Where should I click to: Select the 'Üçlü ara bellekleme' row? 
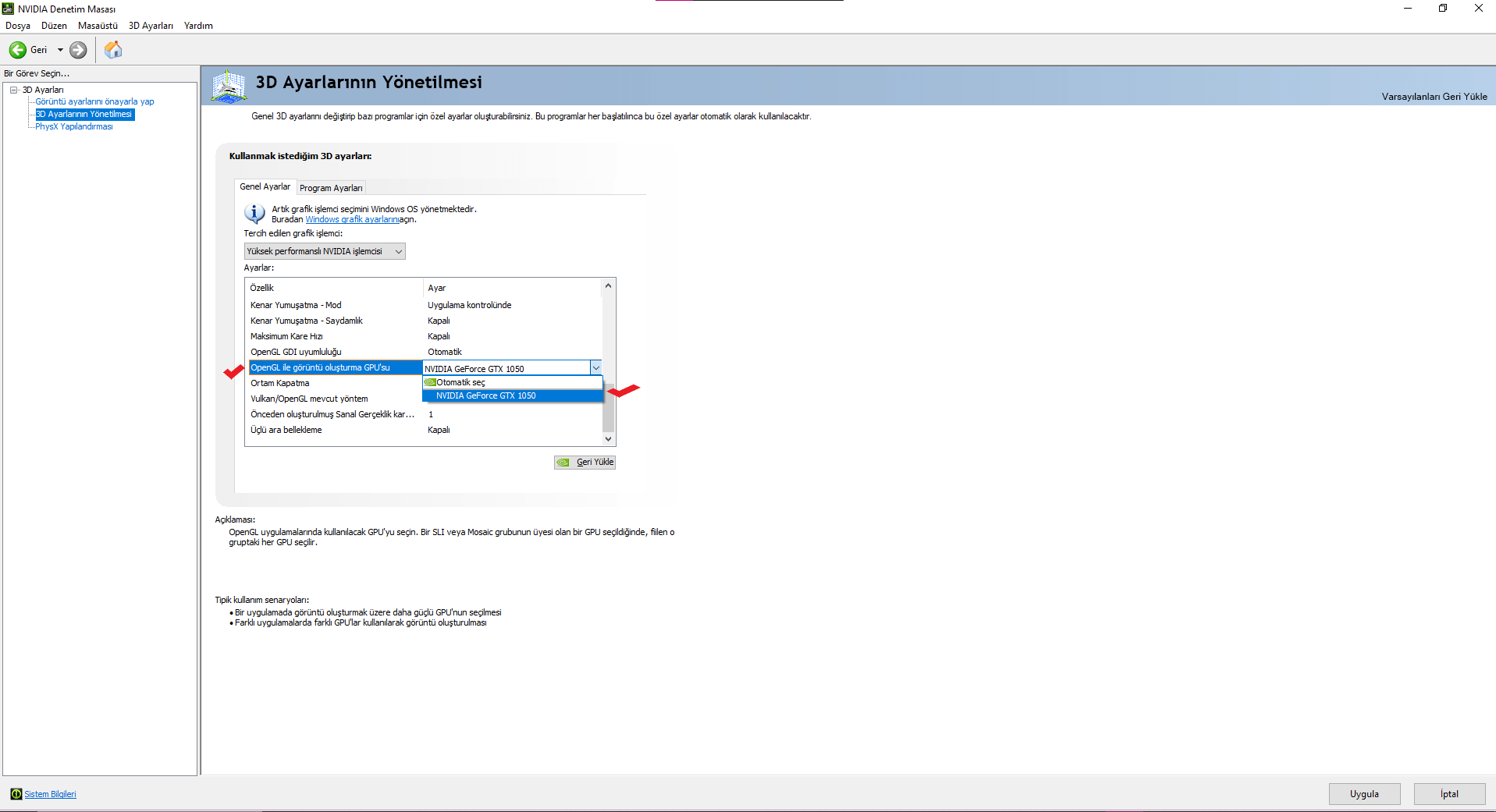pos(424,430)
